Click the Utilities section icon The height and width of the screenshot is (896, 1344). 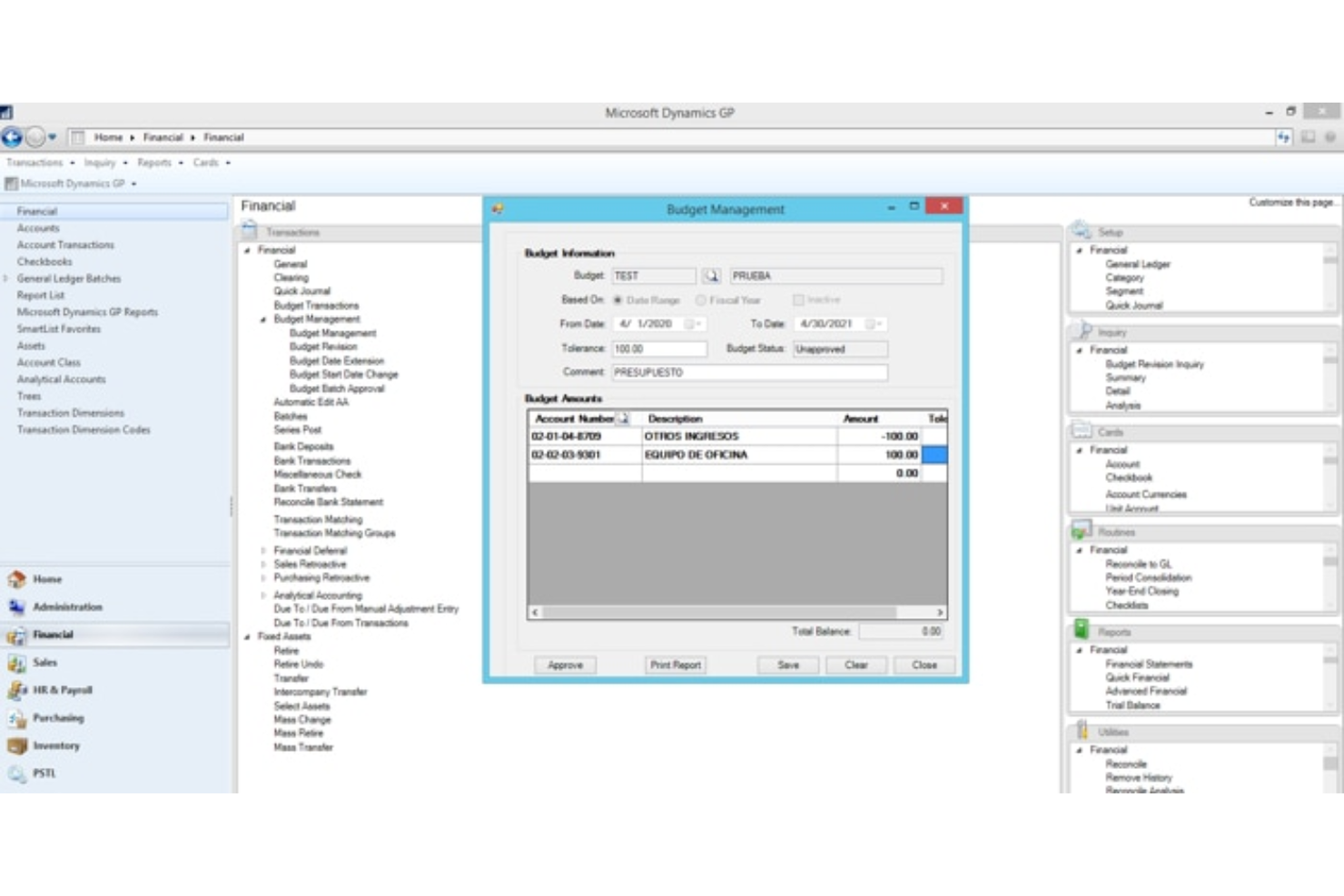(x=1082, y=730)
